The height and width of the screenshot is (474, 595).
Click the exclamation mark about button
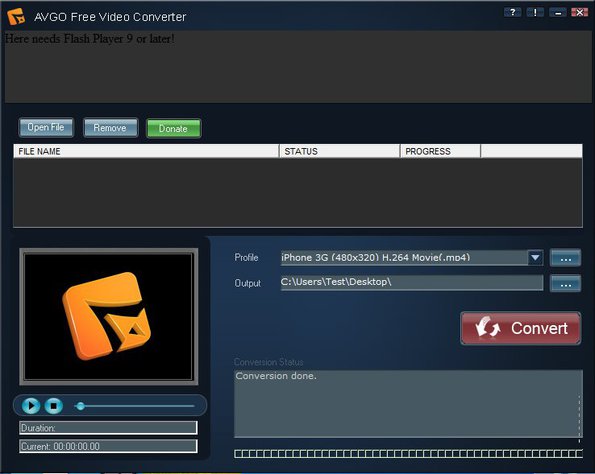(535, 13)
